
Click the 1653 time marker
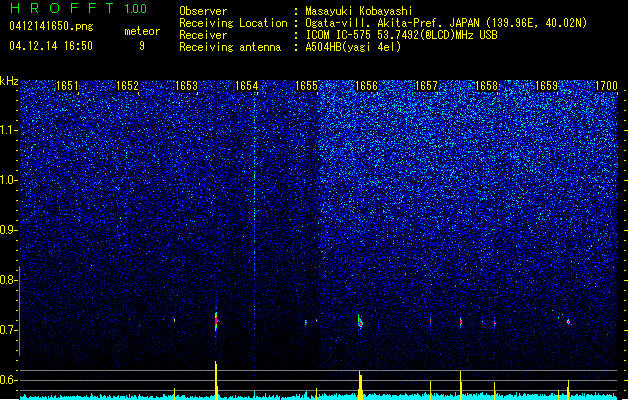coord(187,86)
